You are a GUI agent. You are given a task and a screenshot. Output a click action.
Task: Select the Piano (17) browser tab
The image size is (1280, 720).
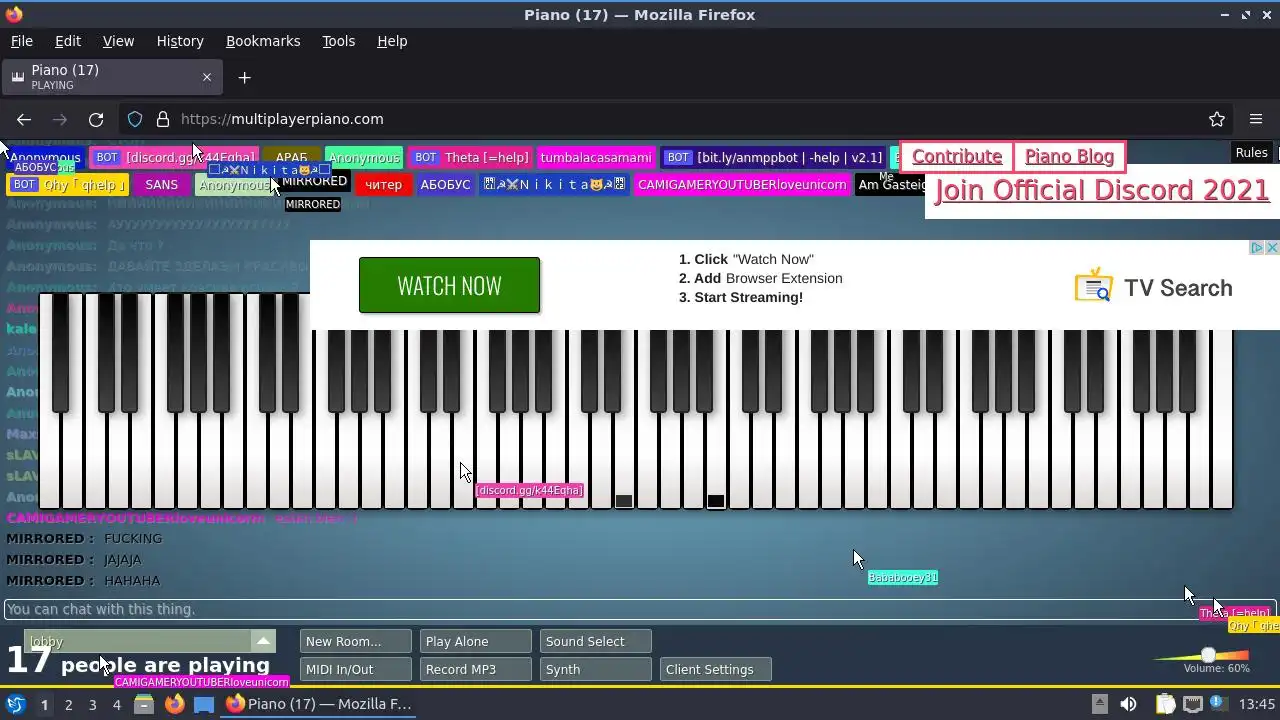tap(111, 77)
